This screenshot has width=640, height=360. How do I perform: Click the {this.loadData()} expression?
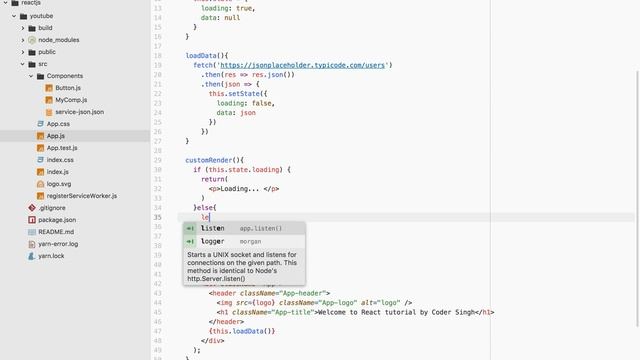coord(242,331)
